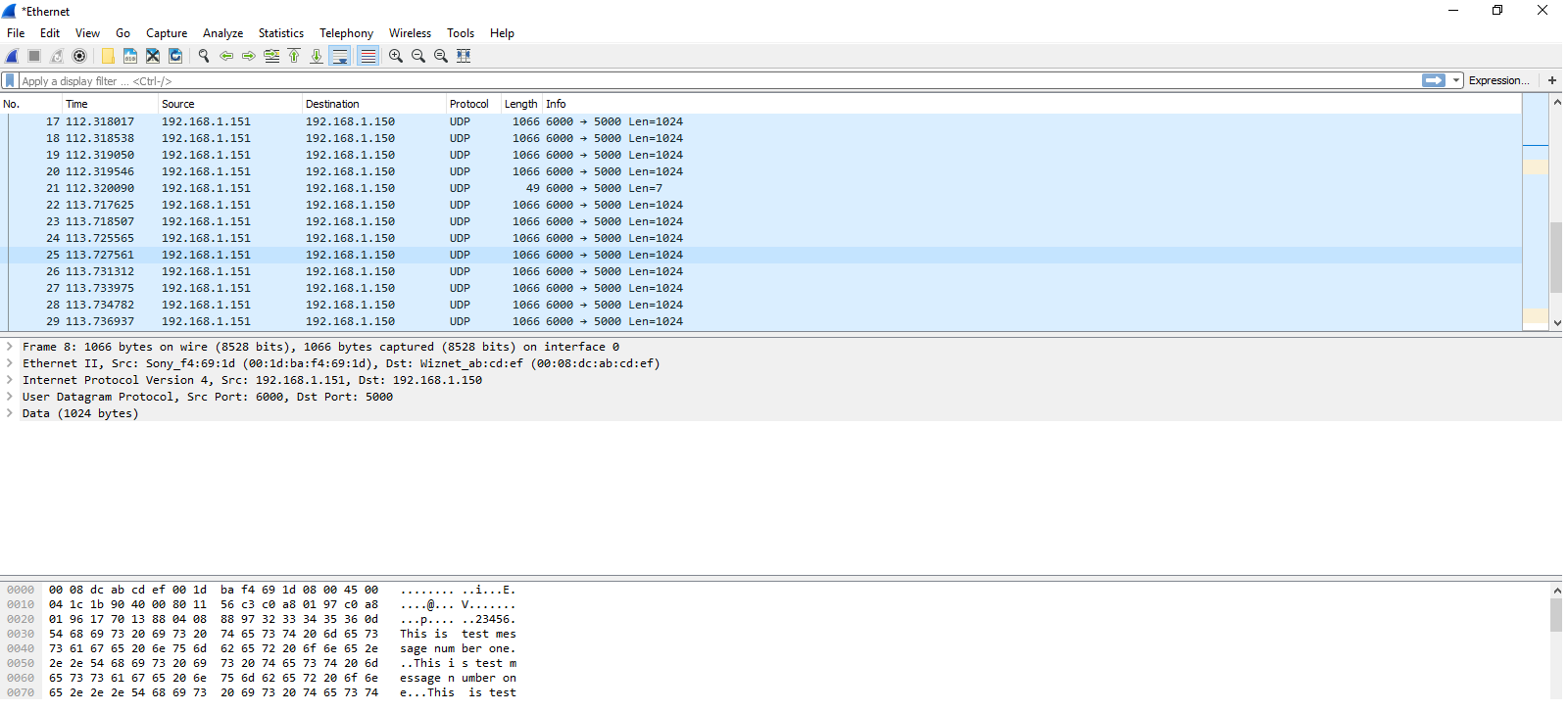The width and height of the screenshot is (1568, 712).
Task: Open the Telephony menu
Action: [346, 33]
